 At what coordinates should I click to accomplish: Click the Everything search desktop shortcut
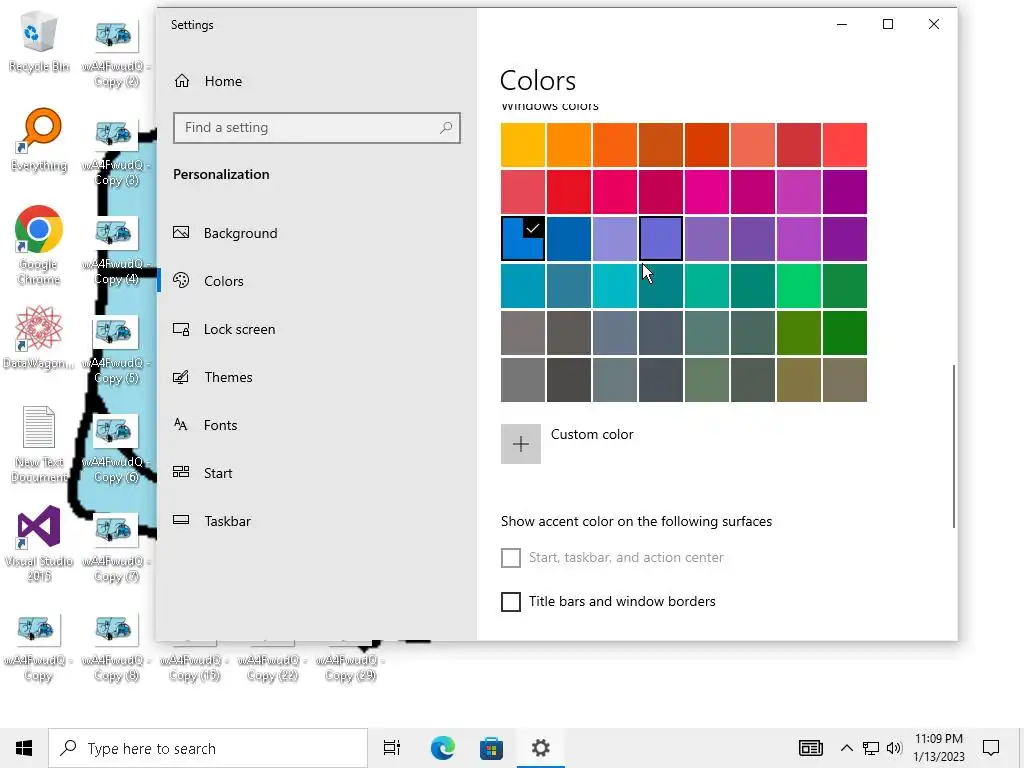pyautogui.click(x=39, y=140)
